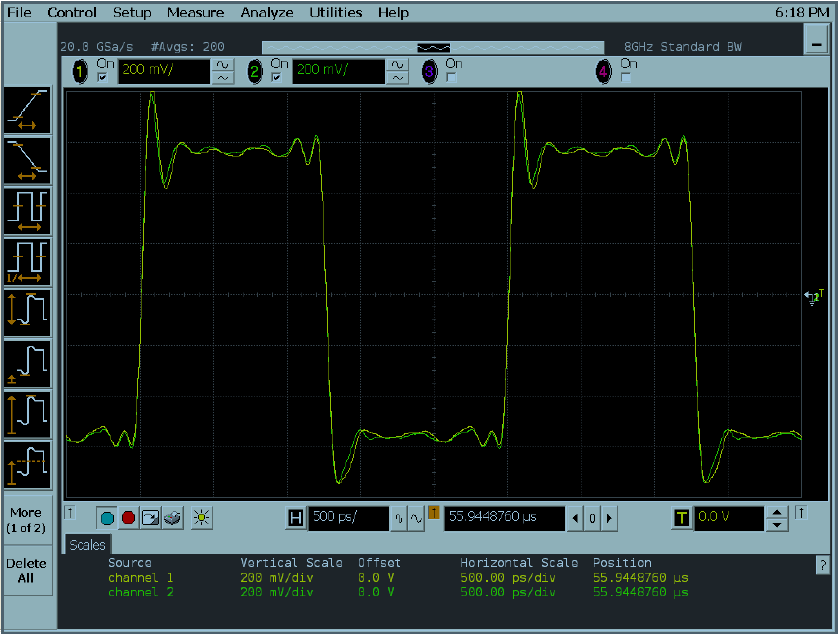Image resolution: width=839 pixels, height=634 pixels.
Task: Click the channel 3 number button
Action: pyautogui.click(x=429, y=71)
